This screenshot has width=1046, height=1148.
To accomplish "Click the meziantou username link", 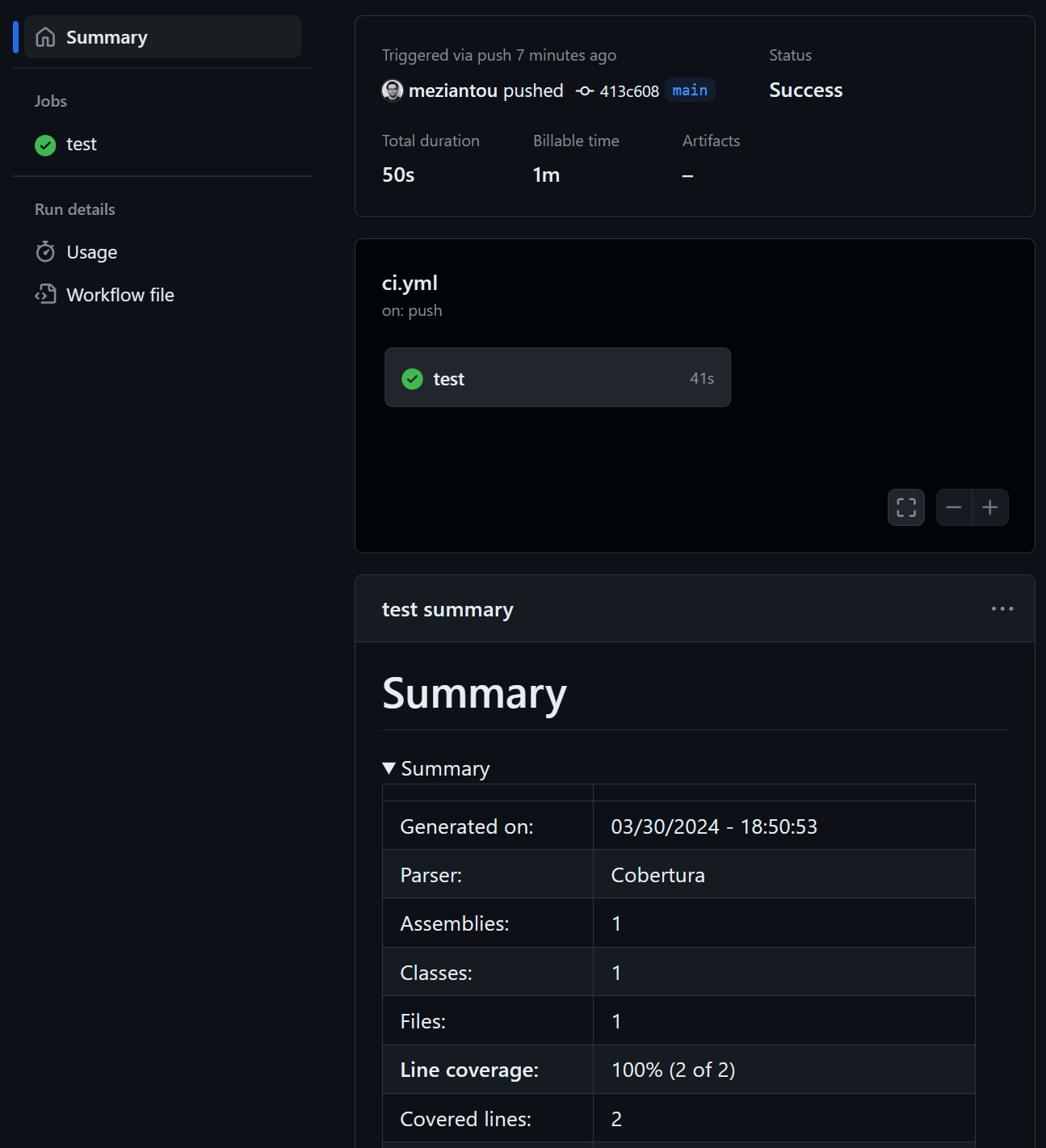I will click(452, 90).
